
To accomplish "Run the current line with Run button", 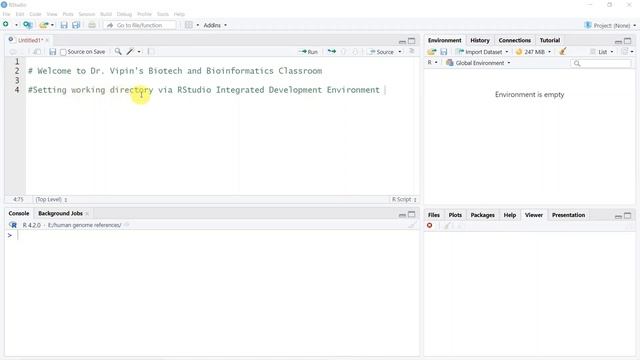I will (x=308, y=52).
